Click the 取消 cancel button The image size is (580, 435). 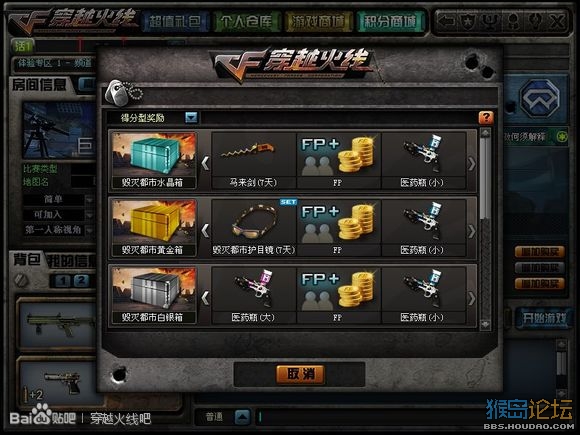click(x=300, y=374)
